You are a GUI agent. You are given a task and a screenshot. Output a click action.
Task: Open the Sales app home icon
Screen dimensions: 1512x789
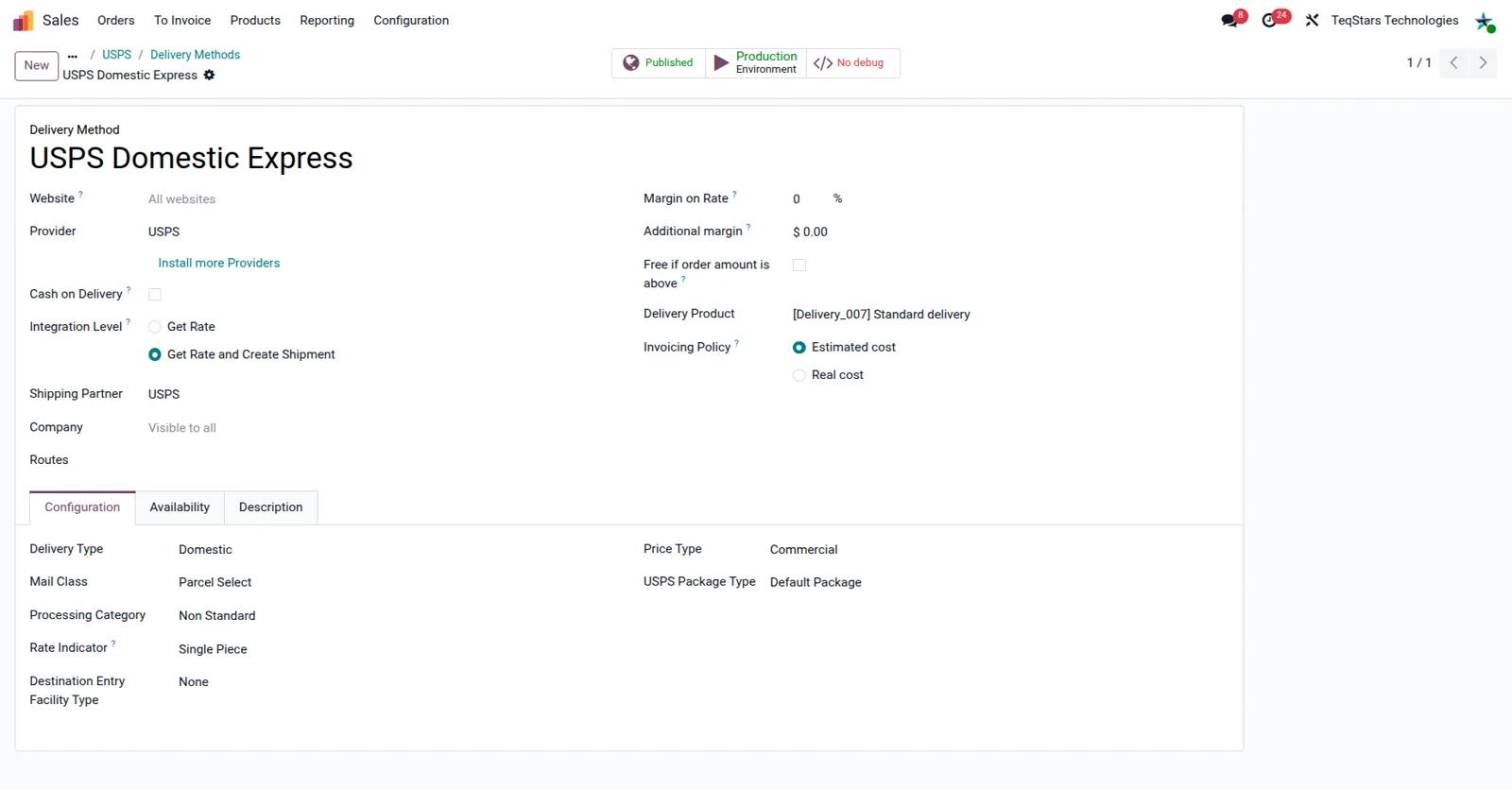coord(23,20)
